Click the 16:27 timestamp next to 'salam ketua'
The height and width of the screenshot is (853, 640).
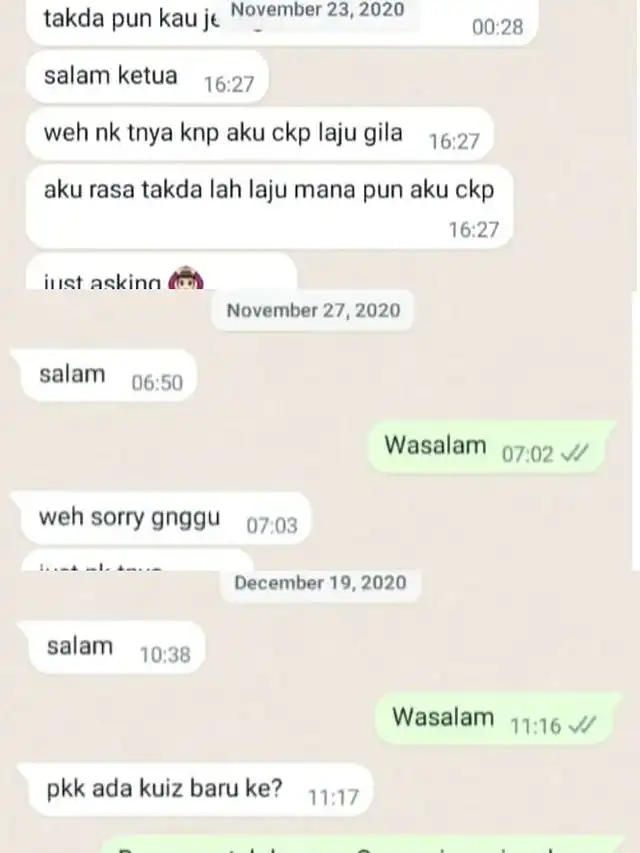pos(229,84)
